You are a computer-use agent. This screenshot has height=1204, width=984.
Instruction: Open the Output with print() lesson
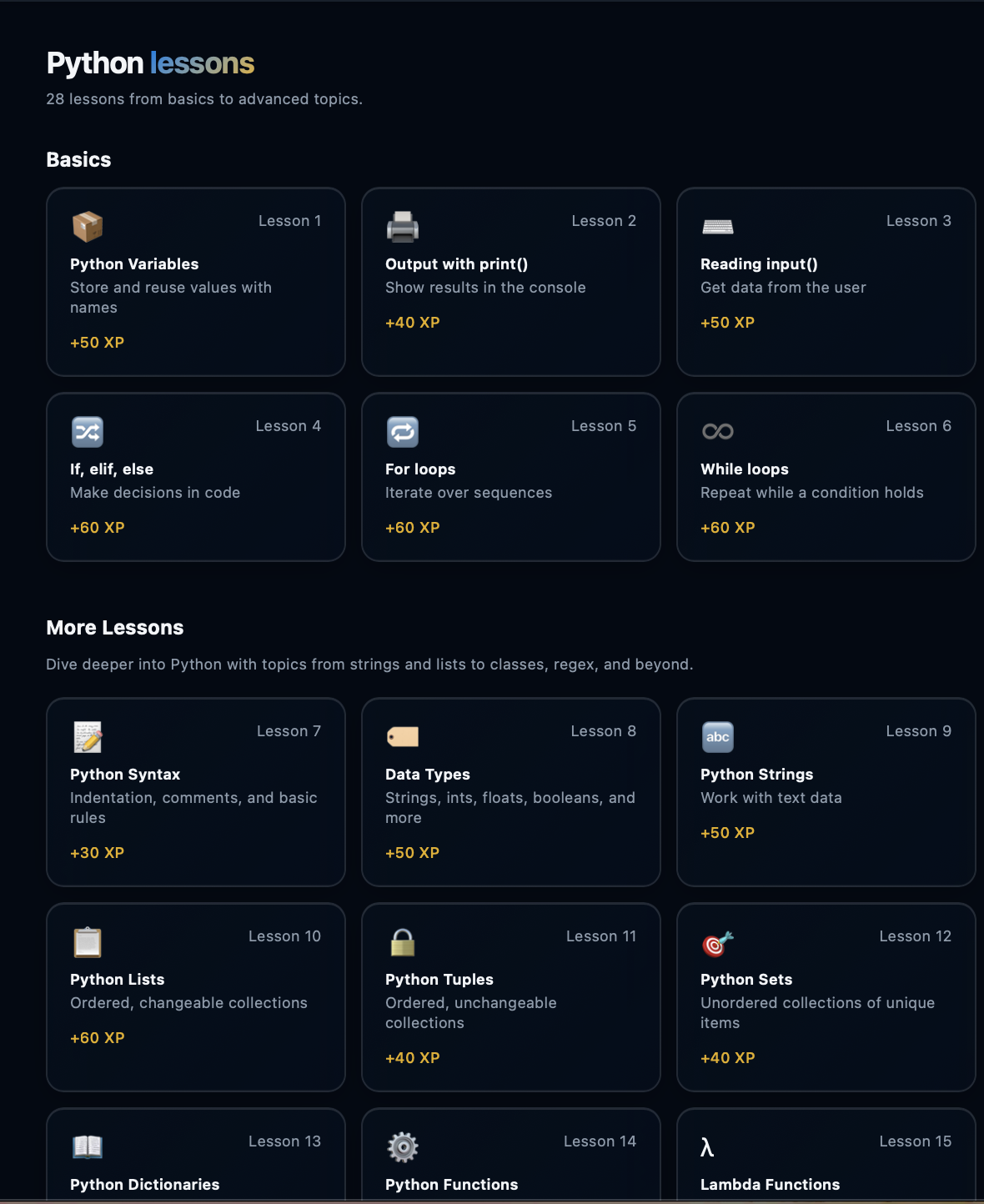coord(456,264)
